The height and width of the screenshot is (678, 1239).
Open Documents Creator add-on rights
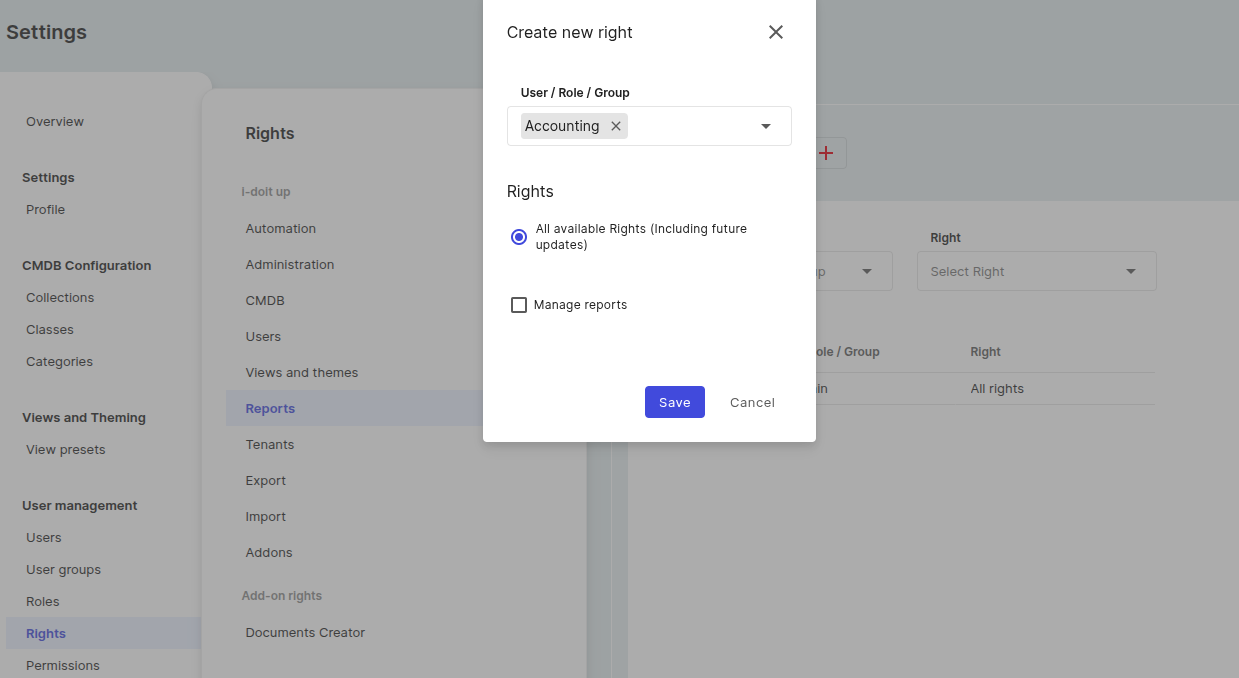pyautogui.click(x=305, y=632)
